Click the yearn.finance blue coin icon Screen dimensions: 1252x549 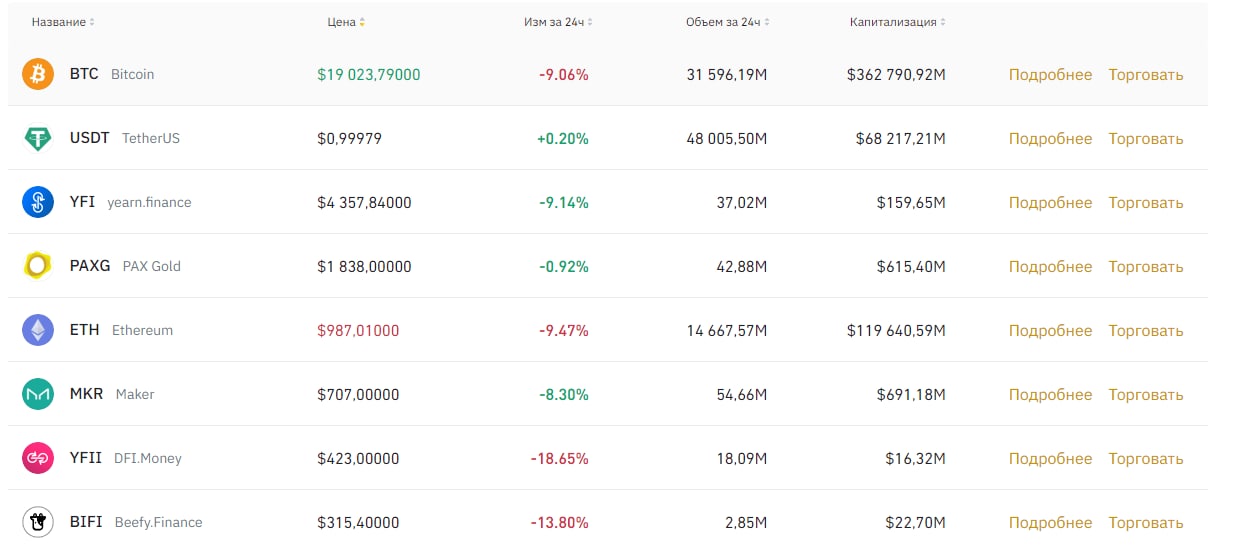pos(38,202)
